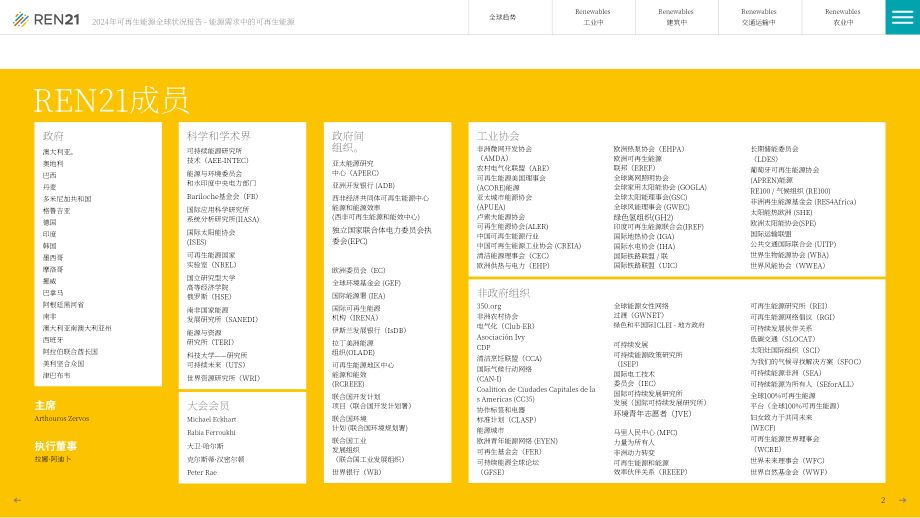Click 国际水电协会 (IHA) entry
Image resolution: width=920 pixels, height=518 pixels.
pyautogui.click(x=644, y=246)
